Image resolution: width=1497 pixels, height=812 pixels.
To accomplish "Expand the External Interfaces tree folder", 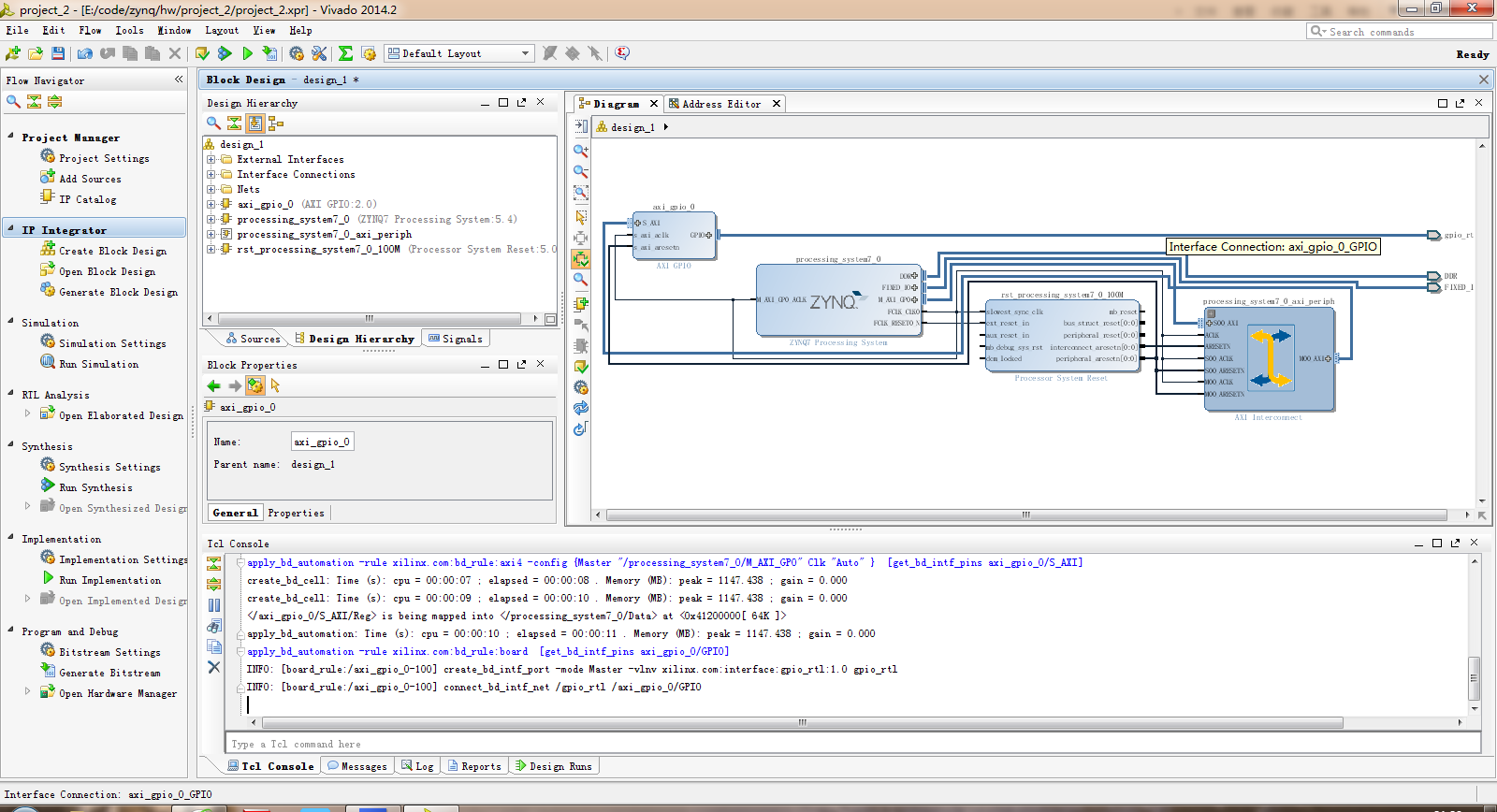I will [x=211, y=160].
